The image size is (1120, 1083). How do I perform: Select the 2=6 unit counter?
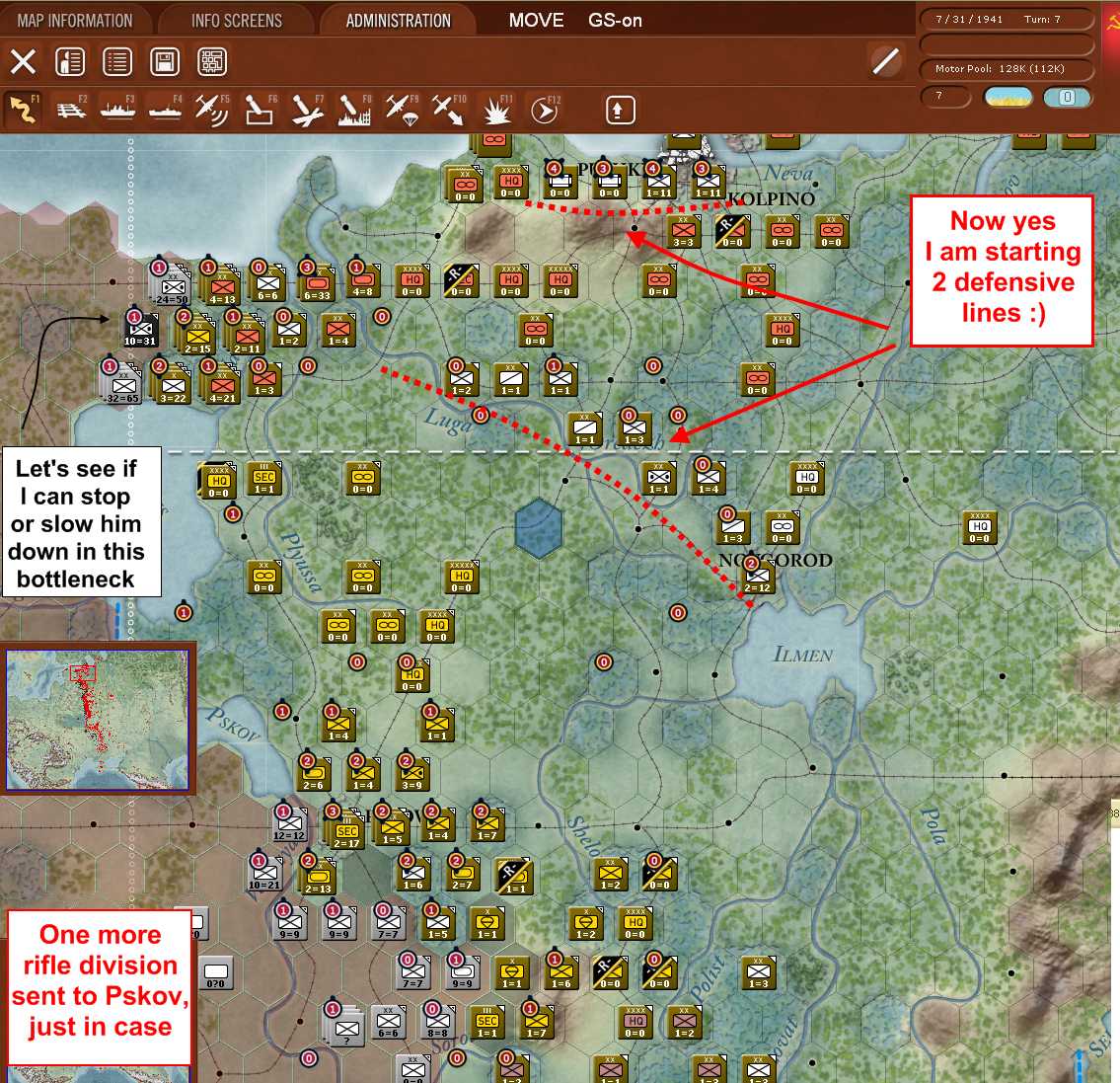pos(313,774)
